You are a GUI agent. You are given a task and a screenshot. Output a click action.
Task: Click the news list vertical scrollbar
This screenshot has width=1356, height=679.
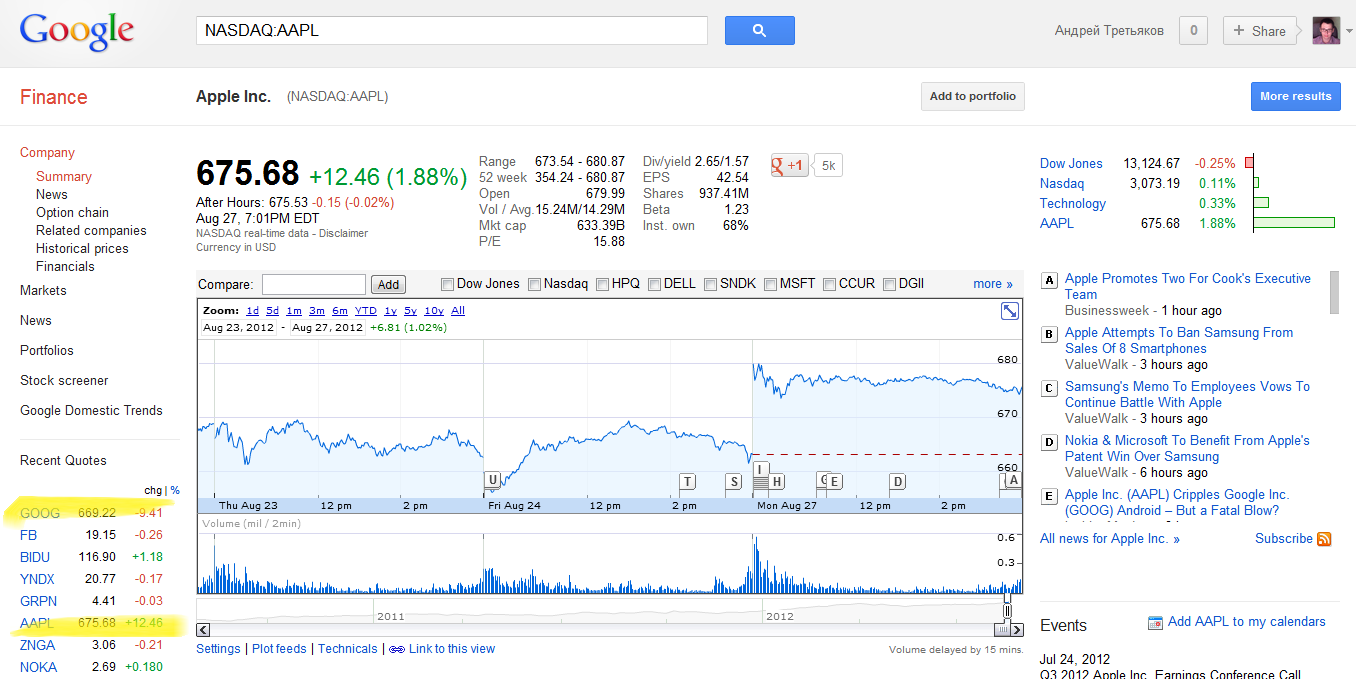pyautogui.click(x=1334, y=292)
